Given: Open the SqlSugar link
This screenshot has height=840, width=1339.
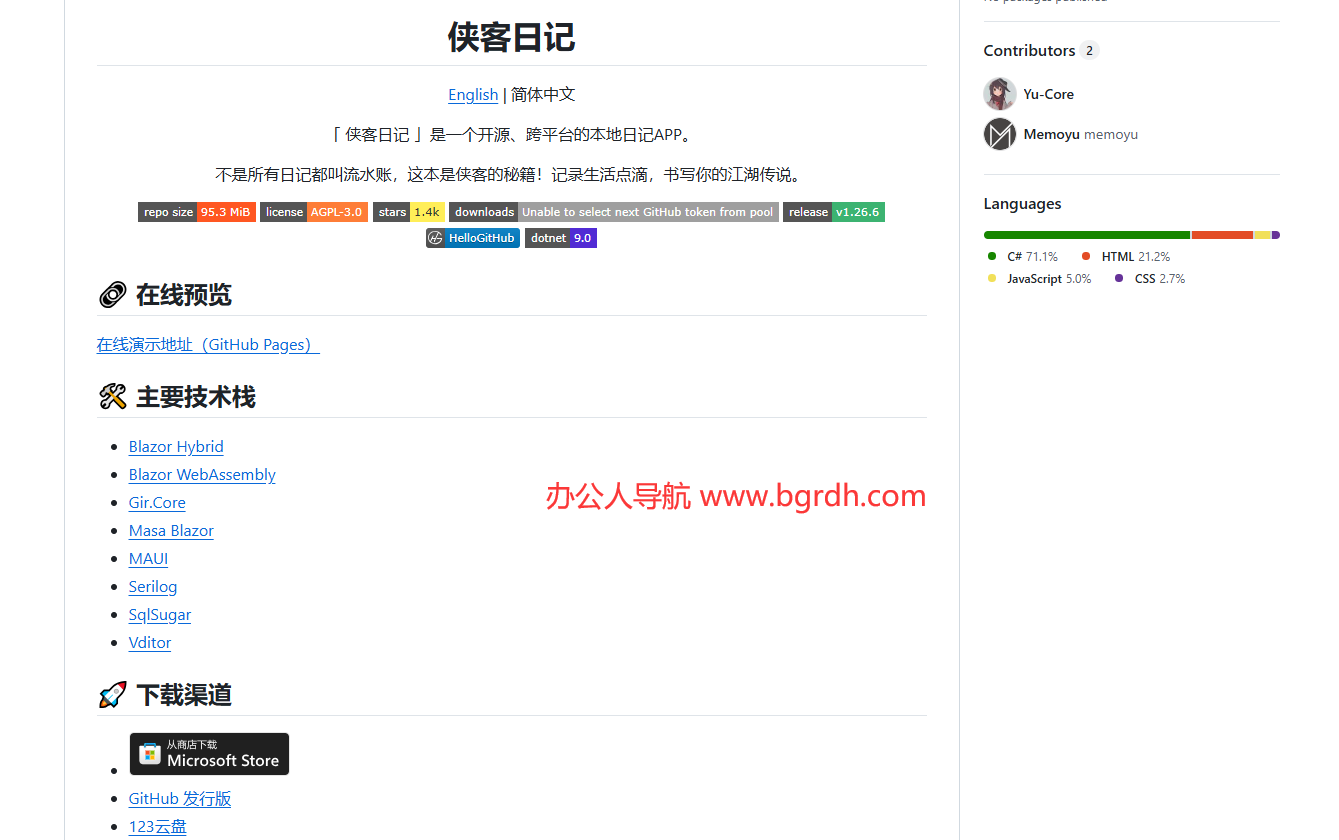Looking at the screenshot, I should 160,615.
